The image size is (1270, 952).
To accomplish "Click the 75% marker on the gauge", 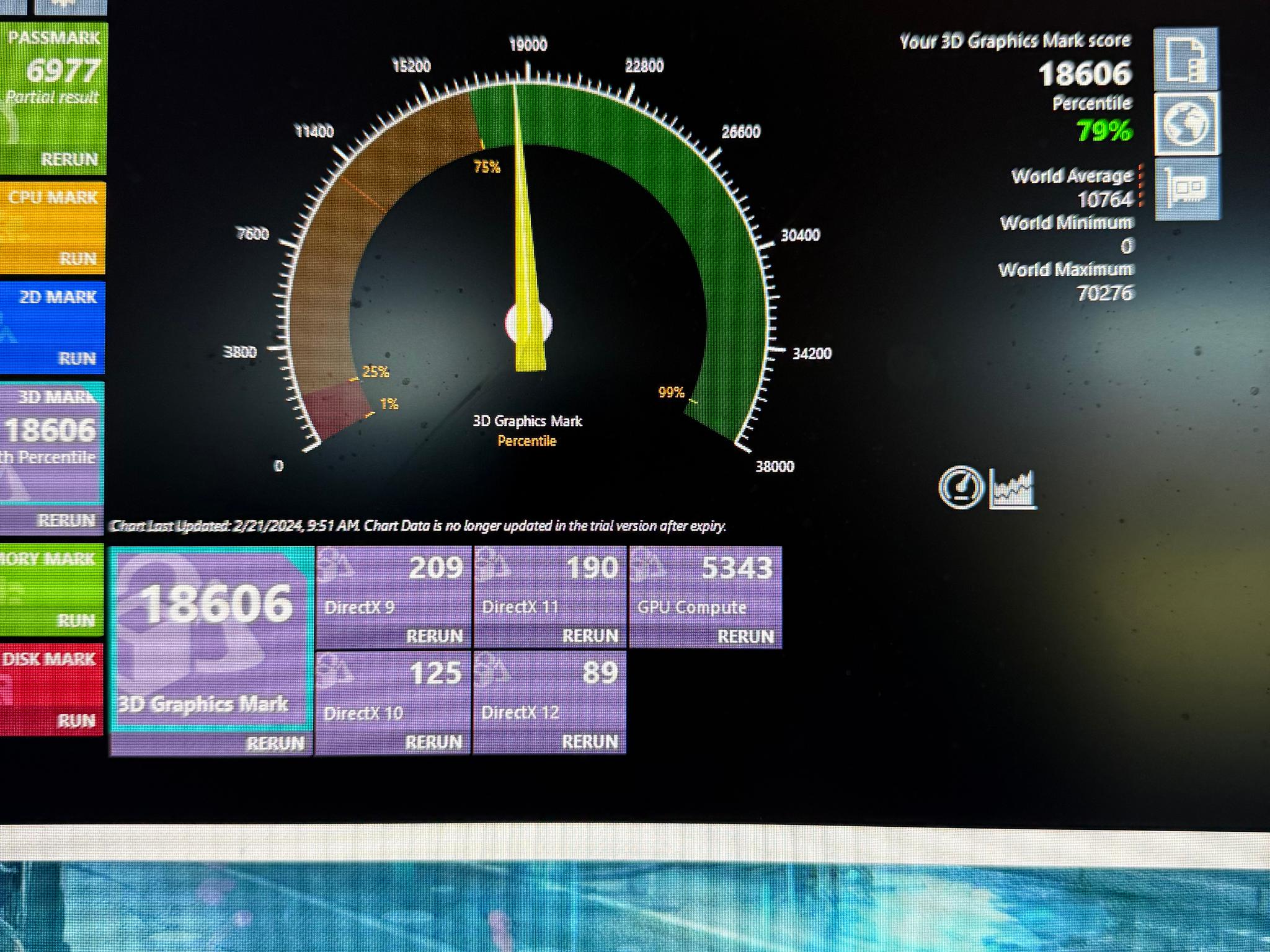I will point(487,167).
